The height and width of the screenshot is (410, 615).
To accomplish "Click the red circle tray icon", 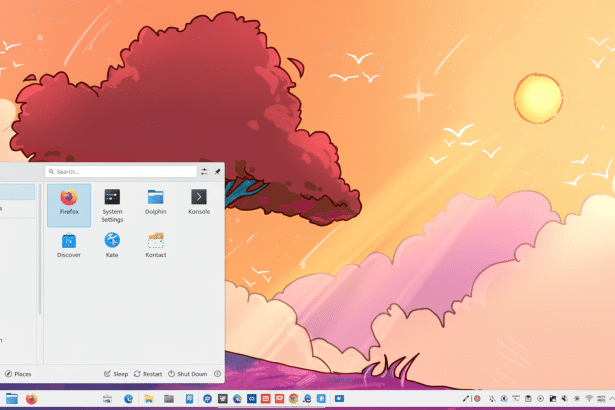I will (477, 399).
